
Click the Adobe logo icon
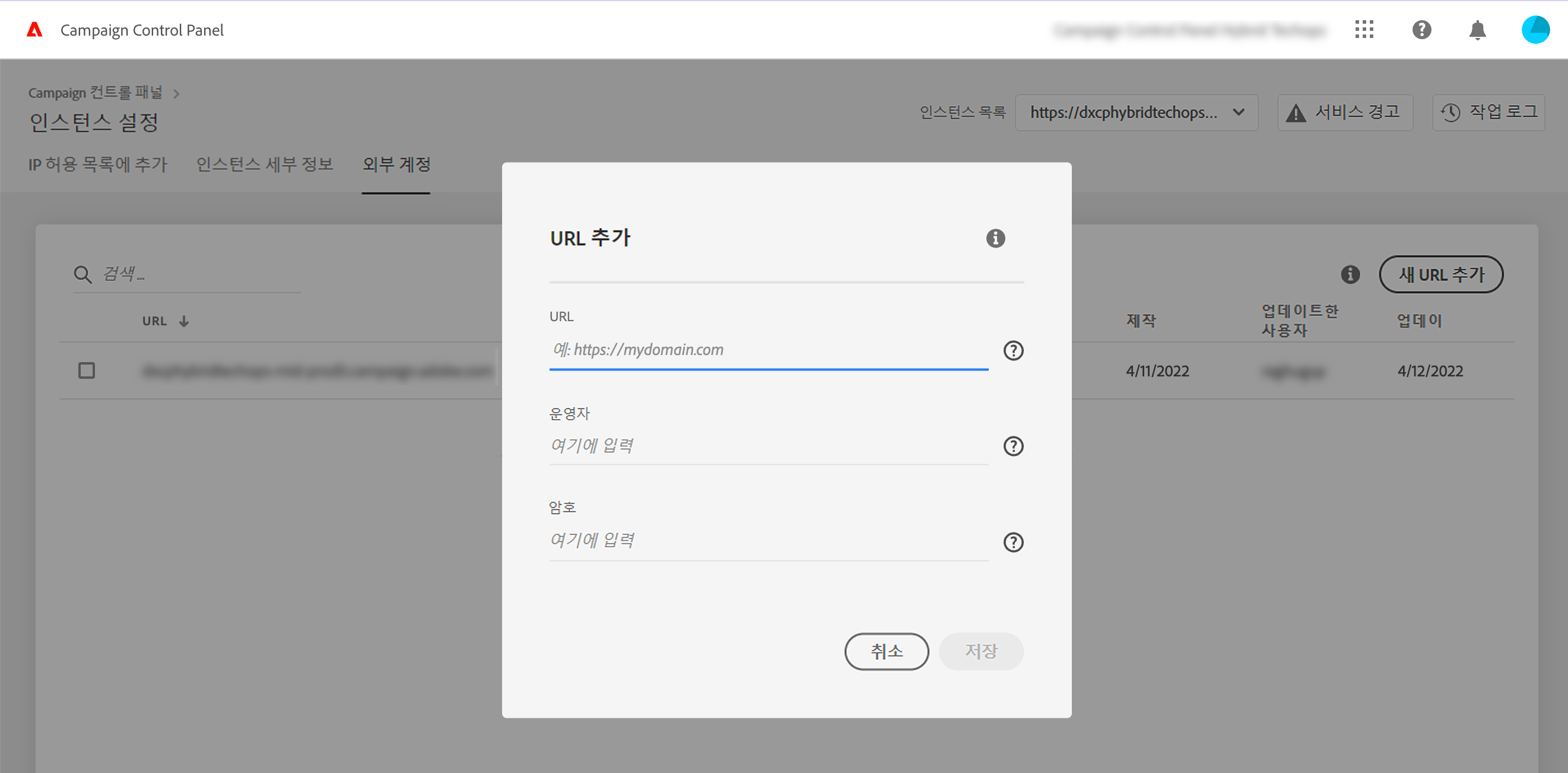pos(34,30)
